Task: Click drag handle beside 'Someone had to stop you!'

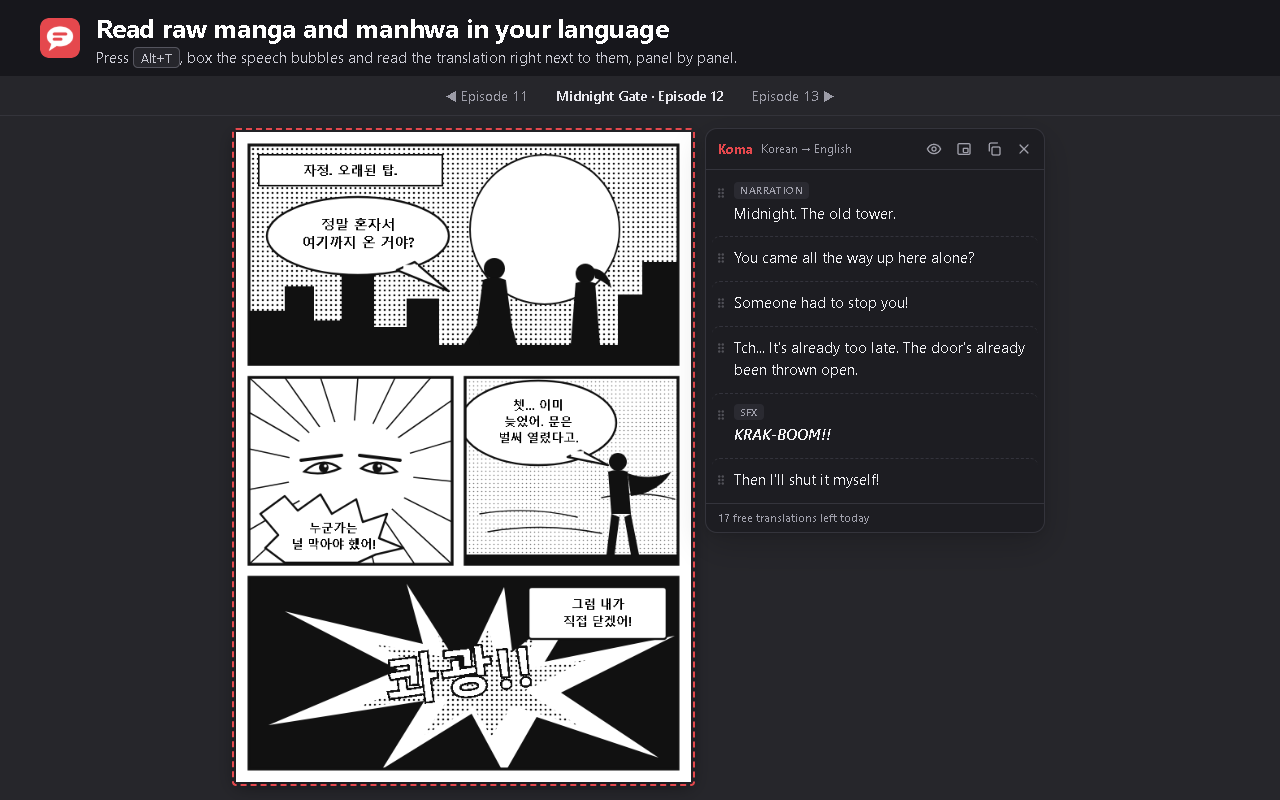Action: (x=721, y=303)
